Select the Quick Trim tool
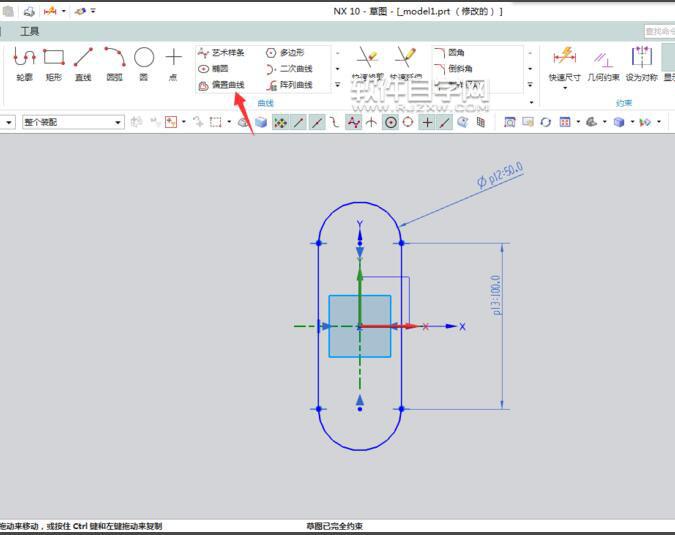Viewport: 675px width, 535px height. coord(367,64)
